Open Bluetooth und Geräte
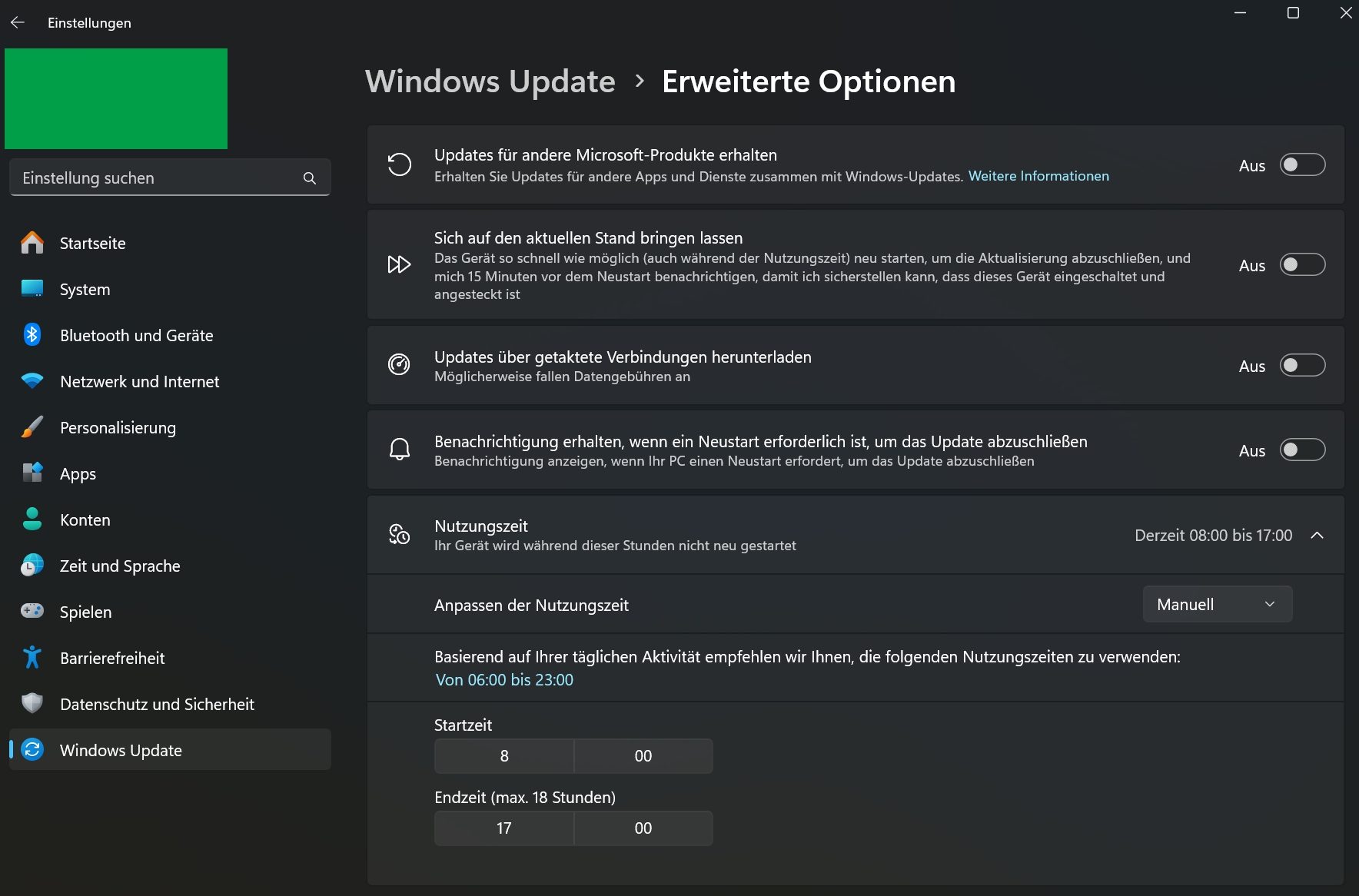 [x=170, y=335]
